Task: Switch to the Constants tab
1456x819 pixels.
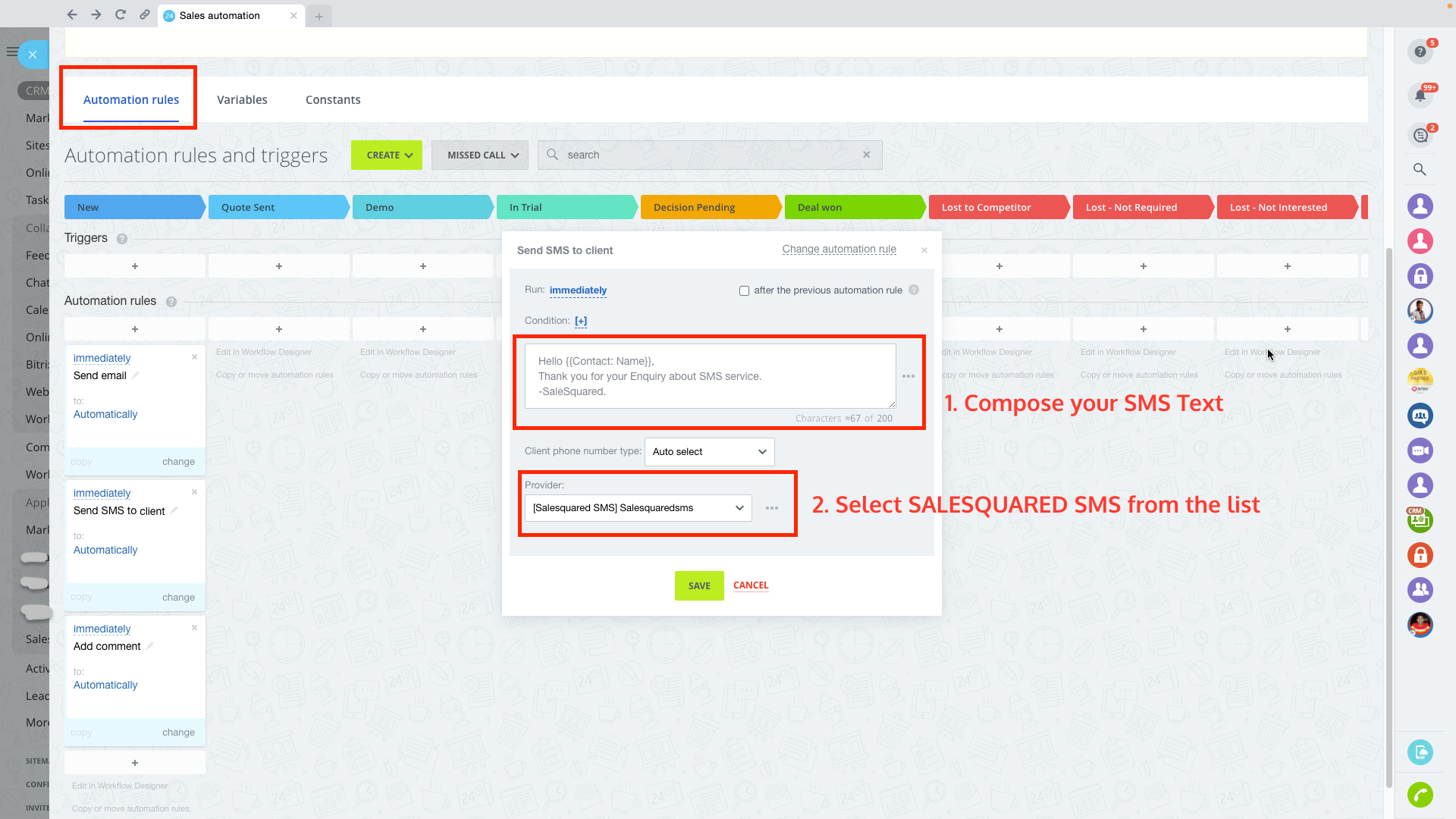Action: pyautogui.click(x=333, y=100)
